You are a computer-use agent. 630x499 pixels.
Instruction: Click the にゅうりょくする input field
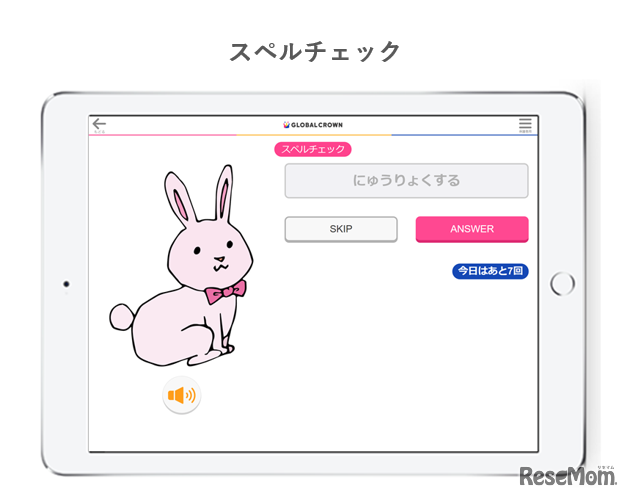tap(406, 180)
